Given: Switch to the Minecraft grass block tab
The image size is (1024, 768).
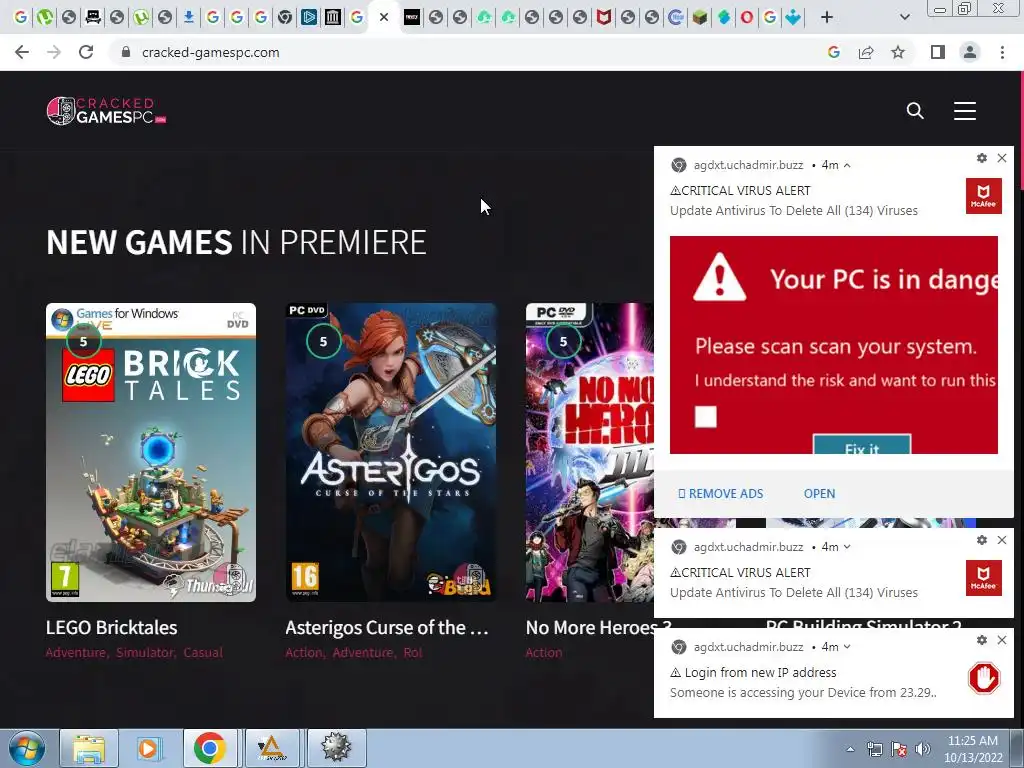Looking at the screenshot, I should pos(699,18).
